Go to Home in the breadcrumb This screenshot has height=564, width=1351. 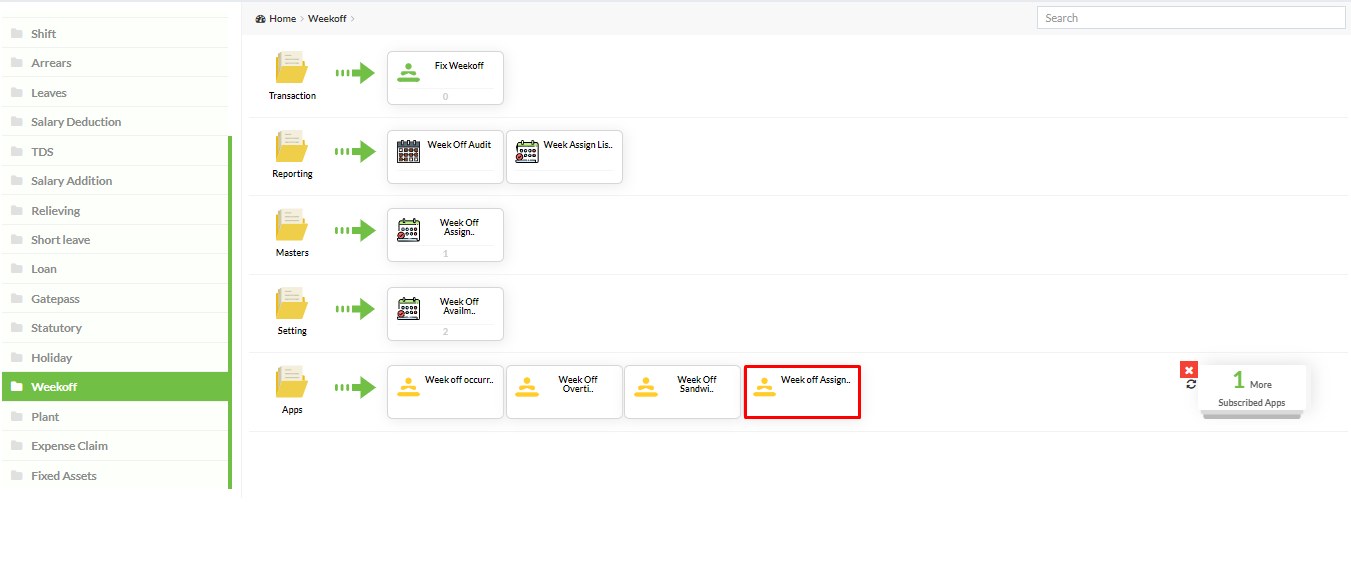tap(282, 18)
